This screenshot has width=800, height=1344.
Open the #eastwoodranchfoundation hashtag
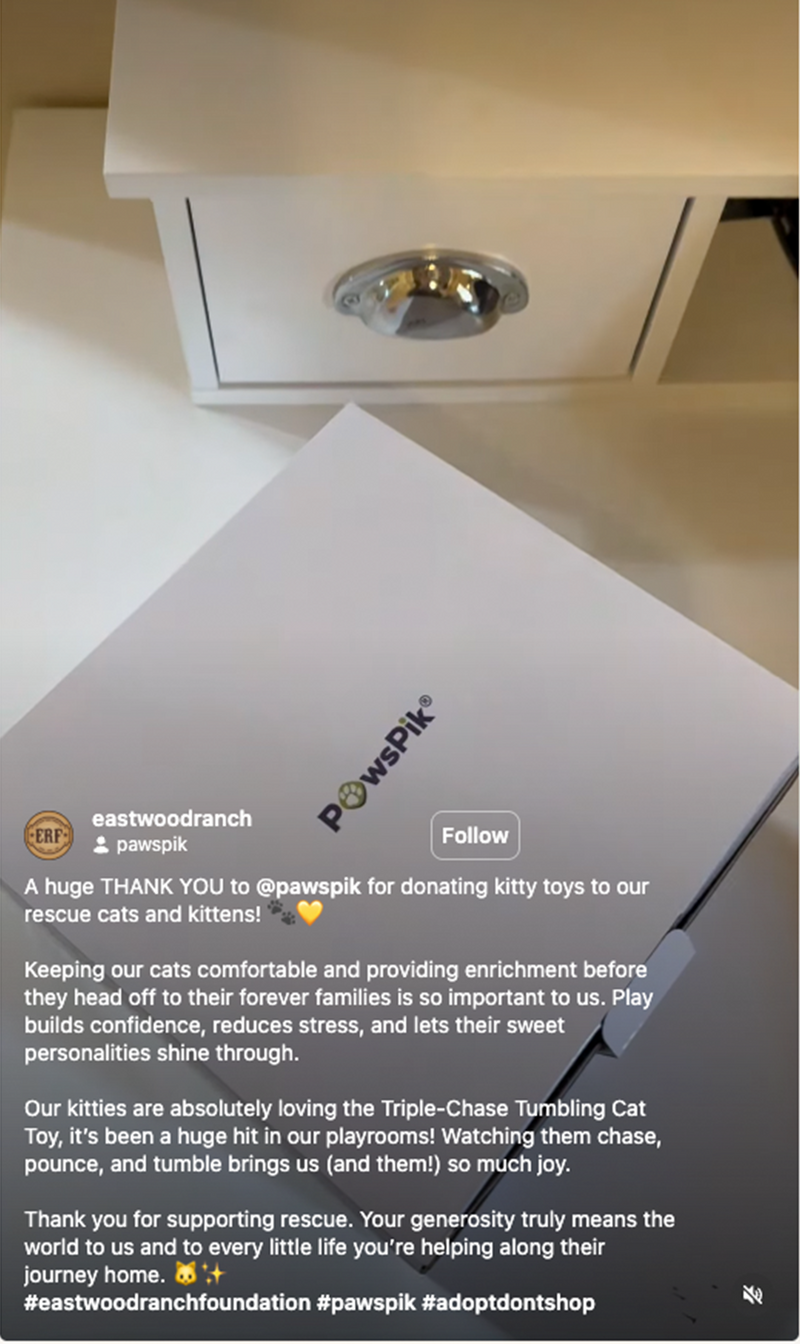pos(167,1303)
